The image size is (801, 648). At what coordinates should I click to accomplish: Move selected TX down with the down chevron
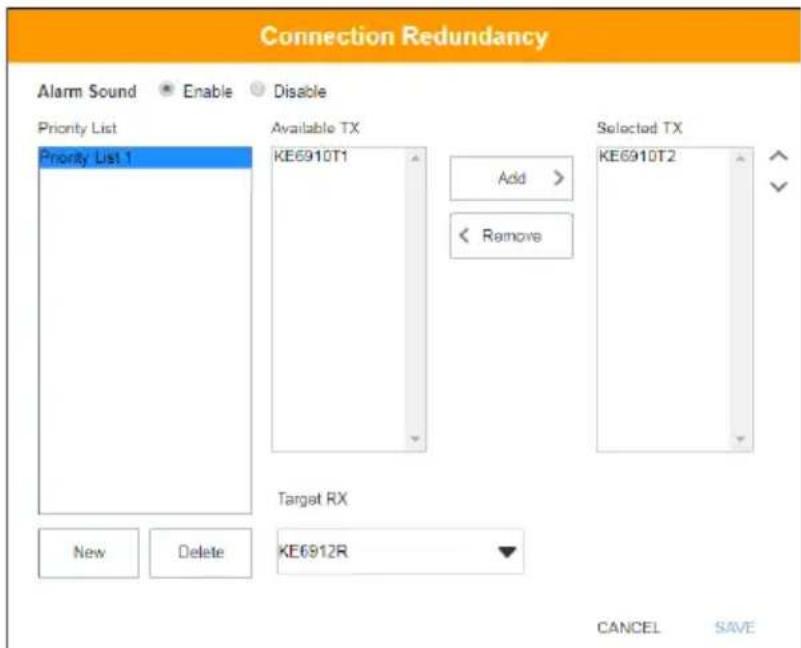coord(778,187)
